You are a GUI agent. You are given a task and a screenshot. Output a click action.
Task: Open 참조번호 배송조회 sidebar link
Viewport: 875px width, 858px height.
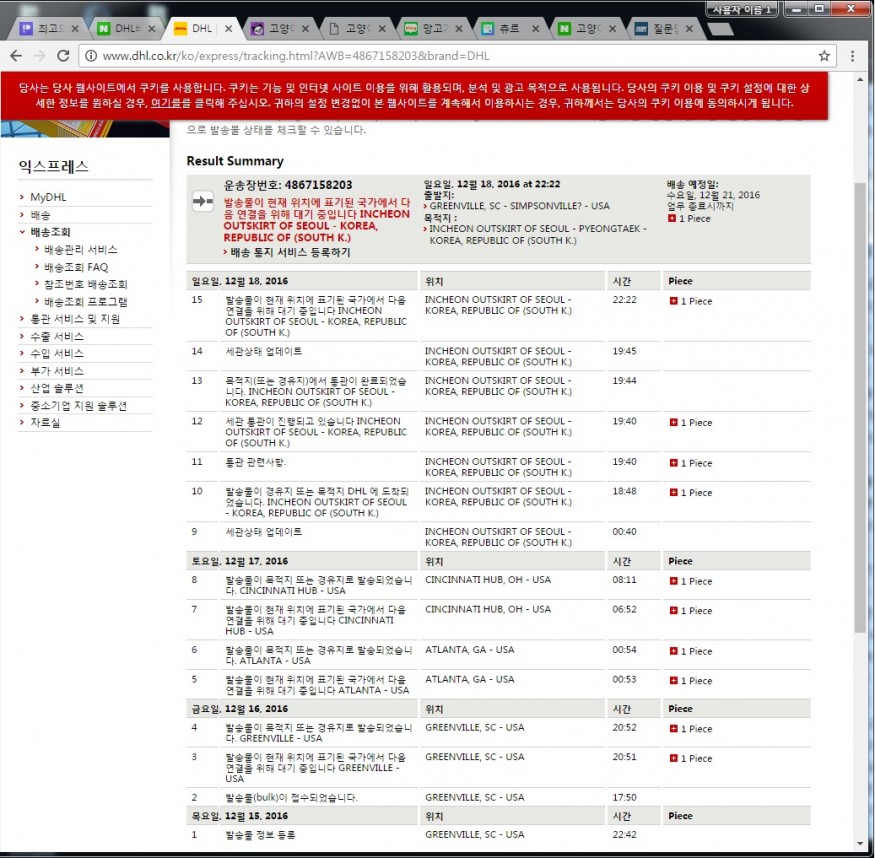pyautogui.click(x=85, y=285)
